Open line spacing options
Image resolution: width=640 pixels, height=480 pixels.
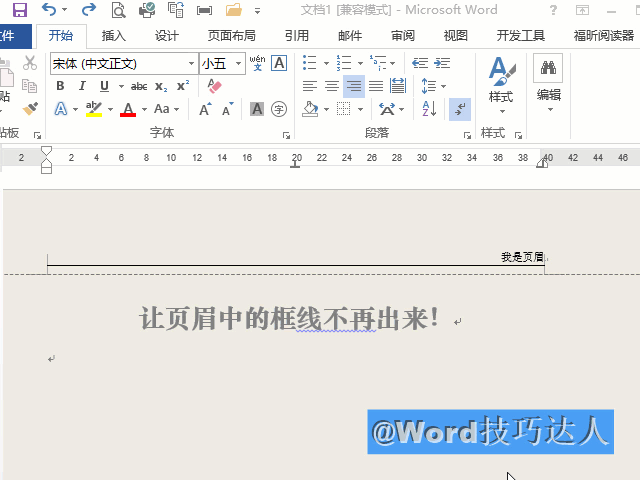tap(433, 86)
